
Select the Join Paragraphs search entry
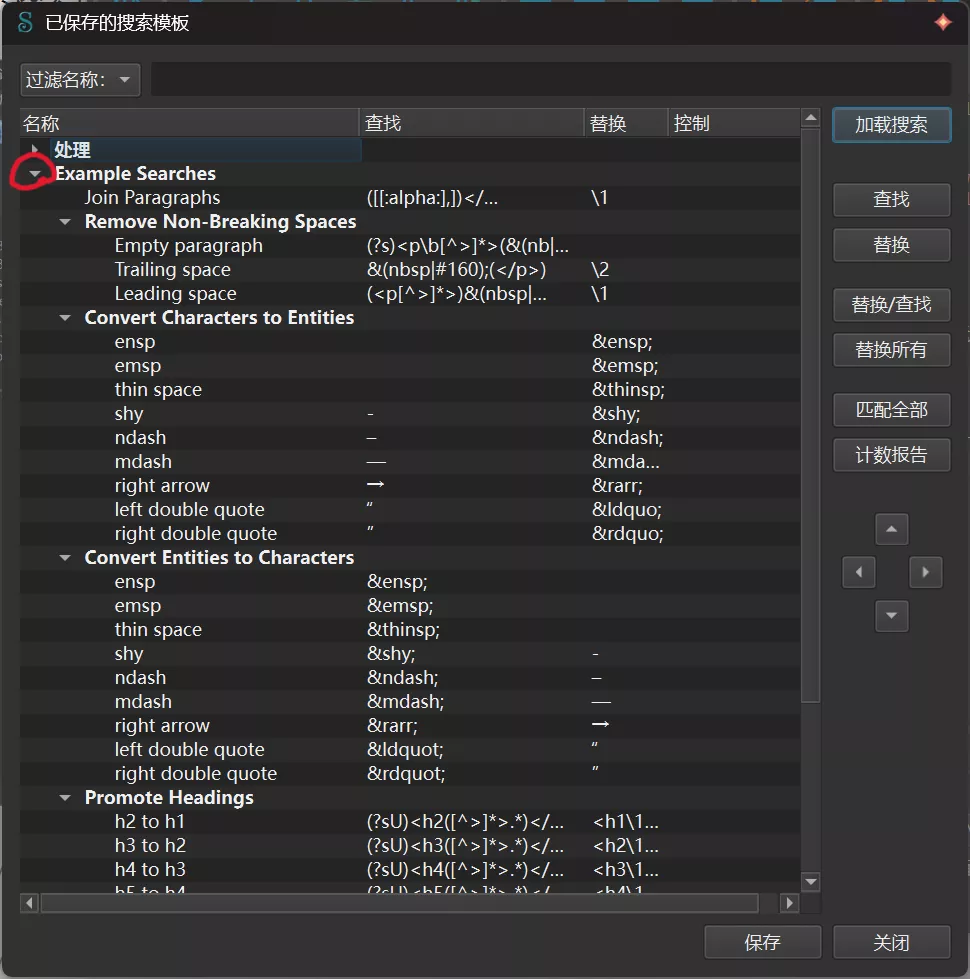pyautogui.click(x=152, y=198)
